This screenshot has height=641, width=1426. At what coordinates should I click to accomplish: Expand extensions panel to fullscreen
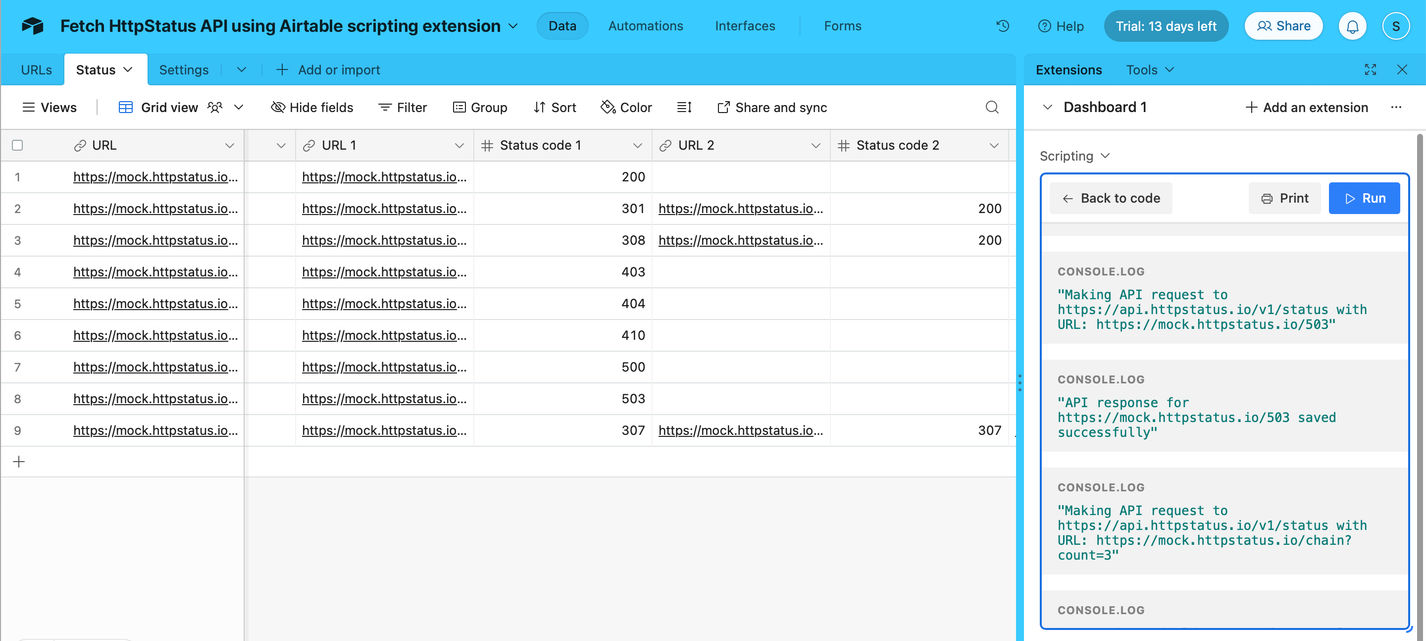1370,70
